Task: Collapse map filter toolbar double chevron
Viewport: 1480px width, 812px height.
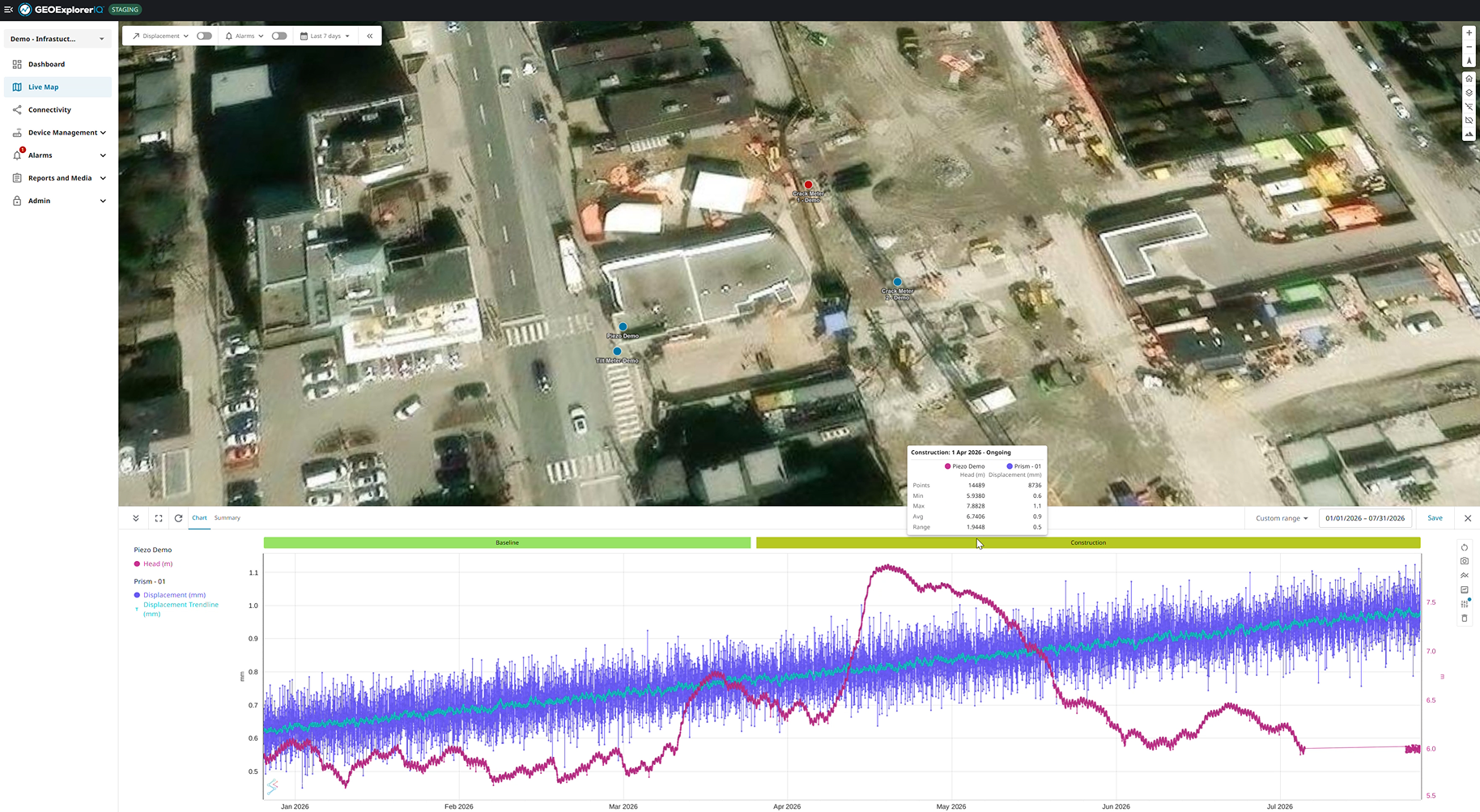Action: point(370,36)
